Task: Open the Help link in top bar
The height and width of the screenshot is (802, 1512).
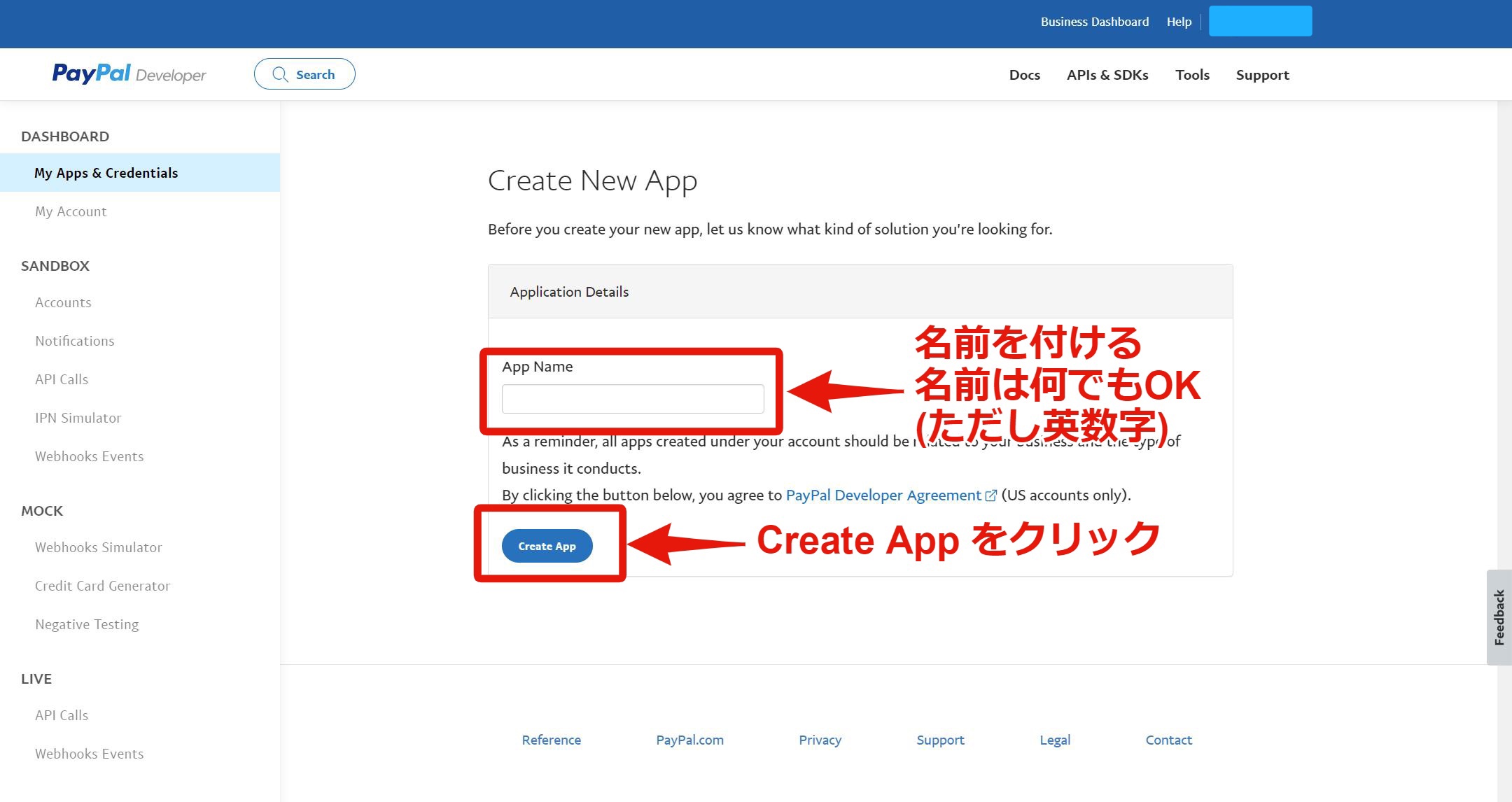Action: 1179,22
